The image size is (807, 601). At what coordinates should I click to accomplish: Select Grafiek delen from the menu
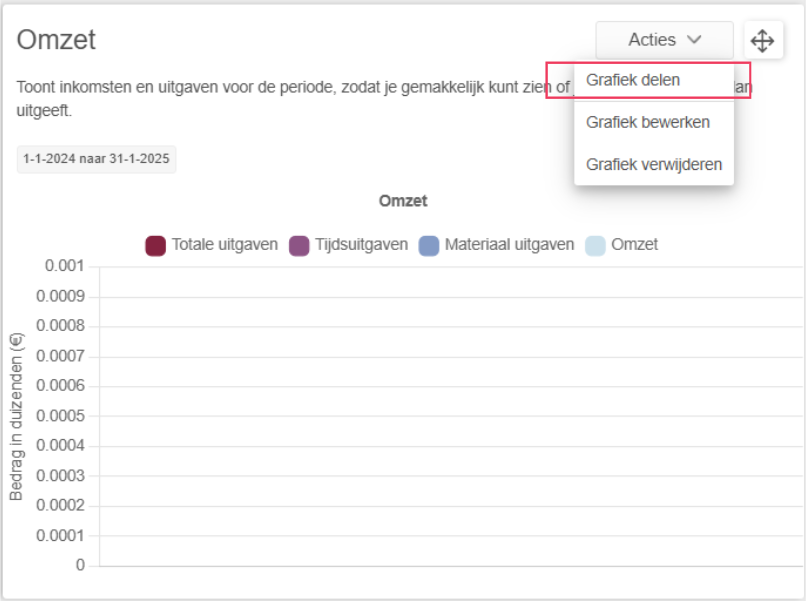(633, 80)
